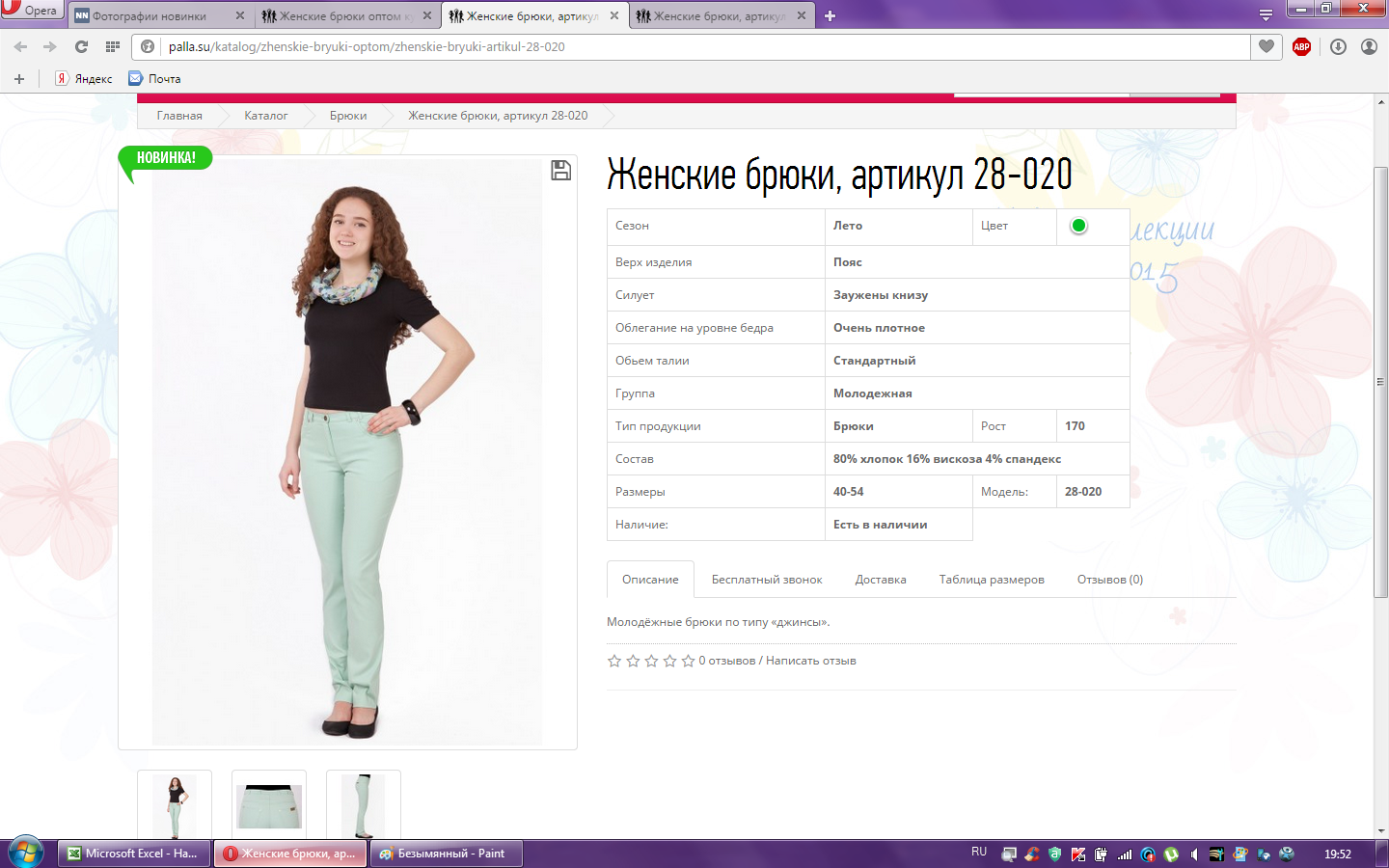This screenshot has height=868, width=1389.
Task: Save product photo using floppy disk icon
Action: pyautogui.click(x=560, y=171)
